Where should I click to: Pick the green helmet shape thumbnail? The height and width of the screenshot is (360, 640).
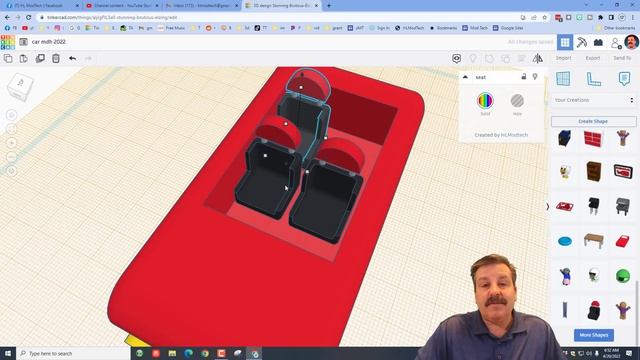(623, 276)
